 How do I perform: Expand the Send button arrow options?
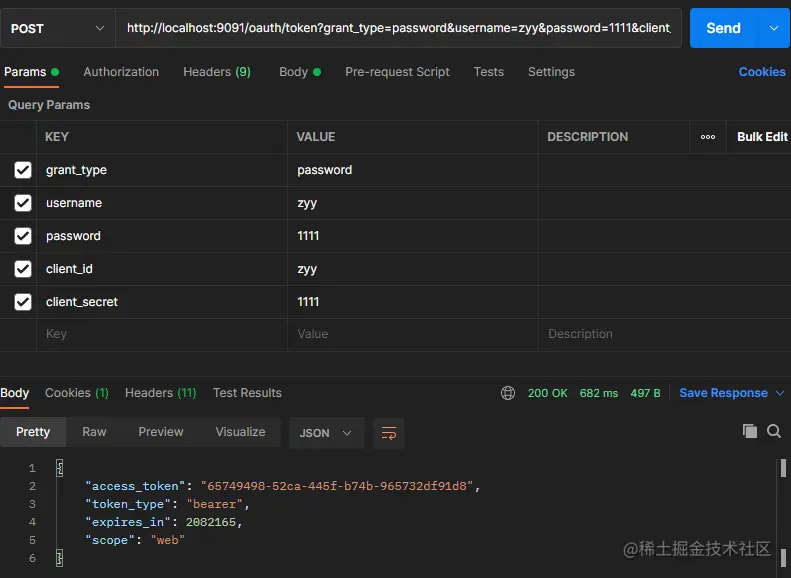(x=774, y=28)
